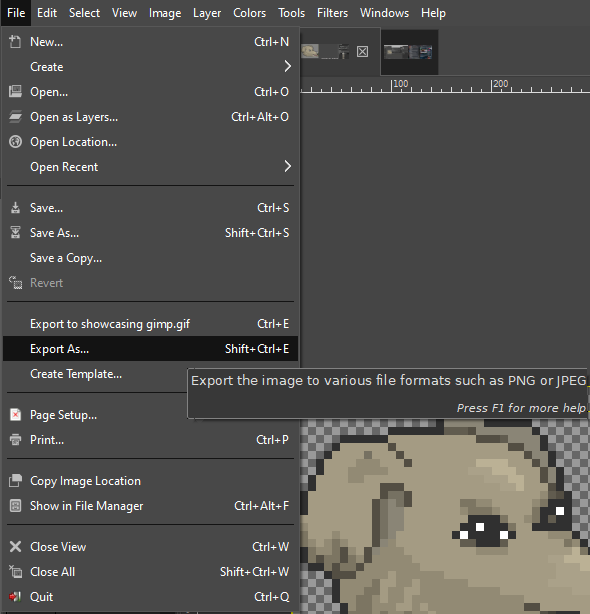This screenshot has height=614, width=590.
Task: Click the Quit icon
Action: click(15, 596)
